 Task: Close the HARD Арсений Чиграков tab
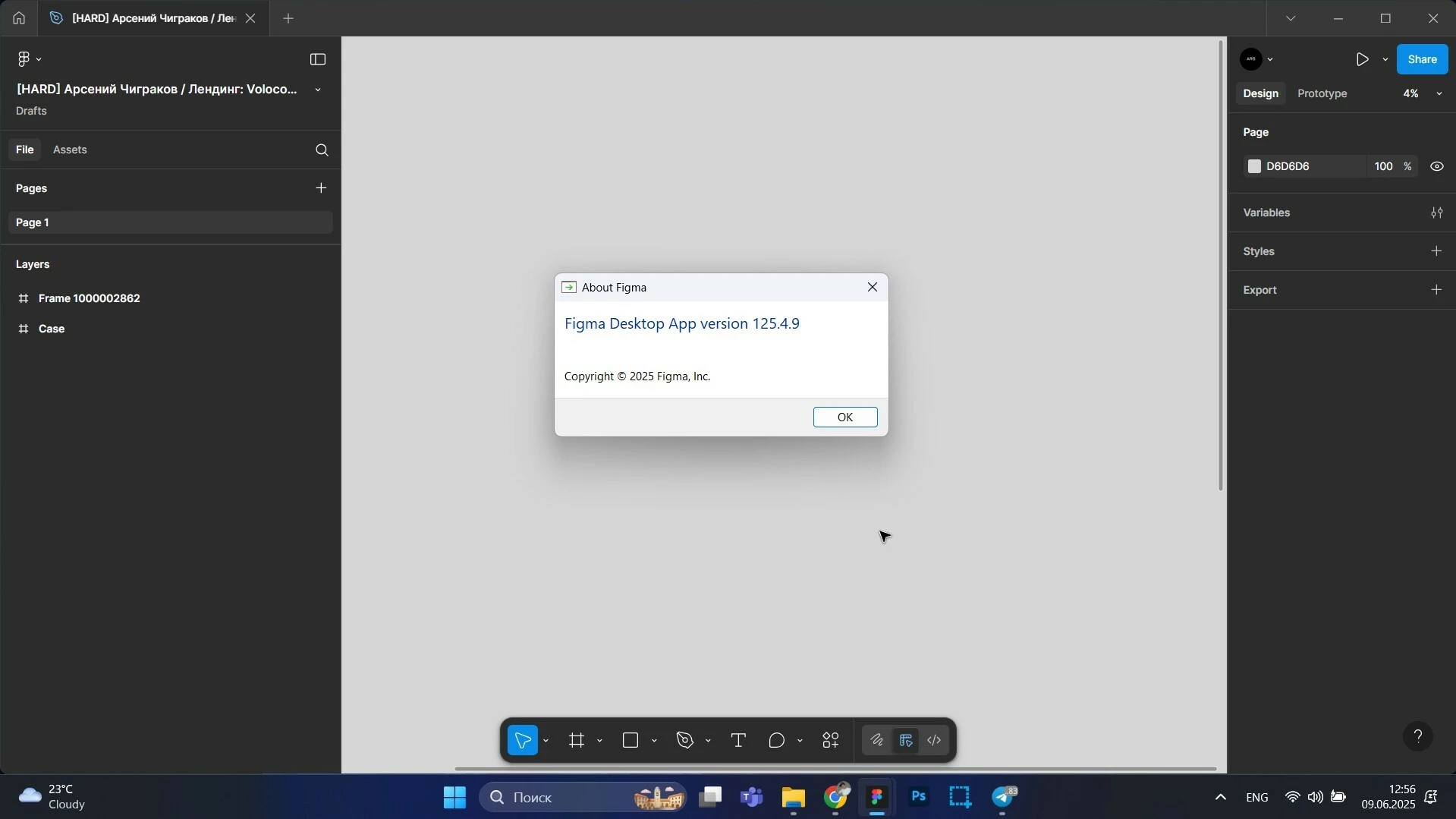[x=250, y=18]
